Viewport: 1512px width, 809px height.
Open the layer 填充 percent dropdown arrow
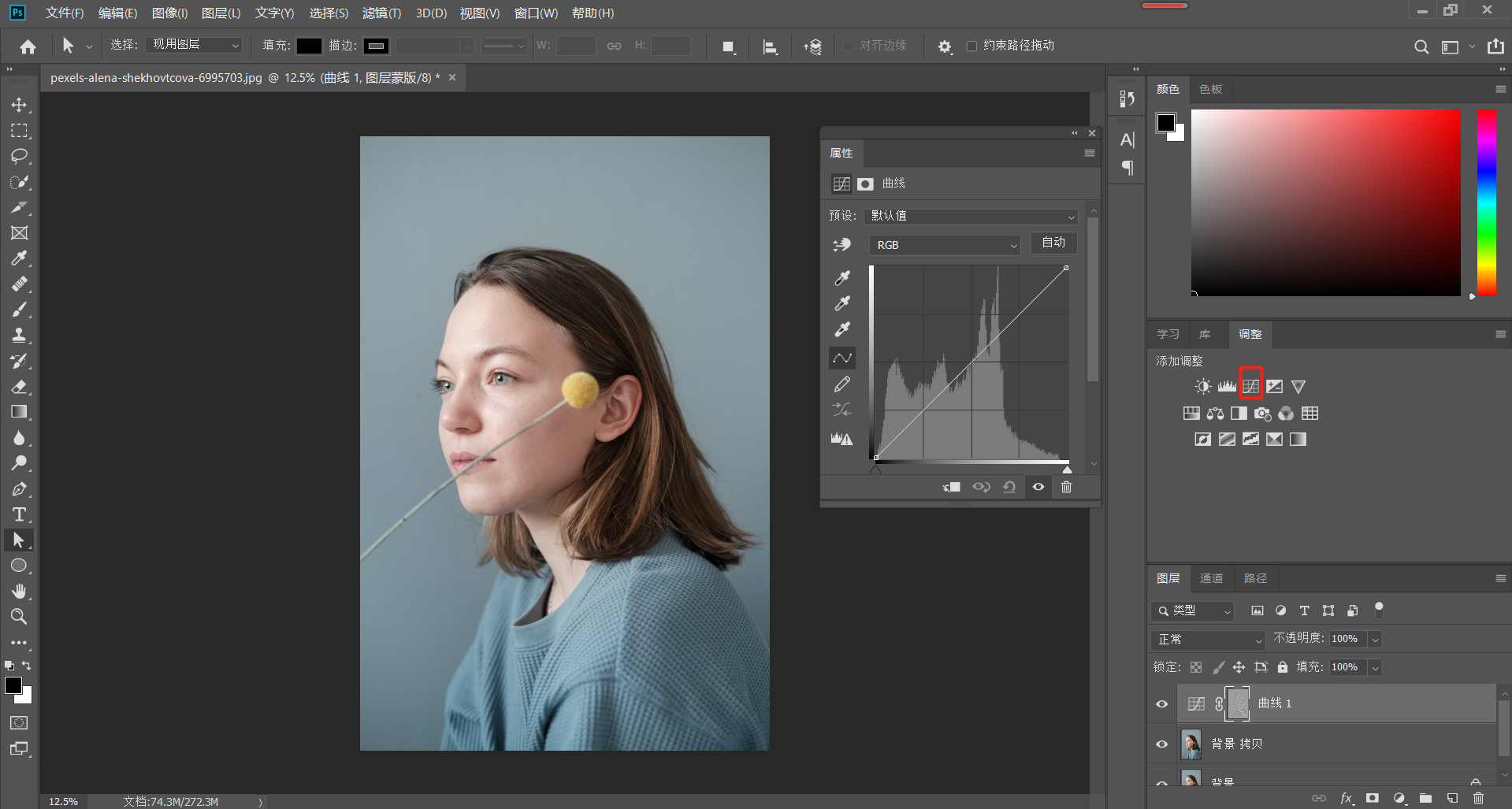pos(1375,667)
